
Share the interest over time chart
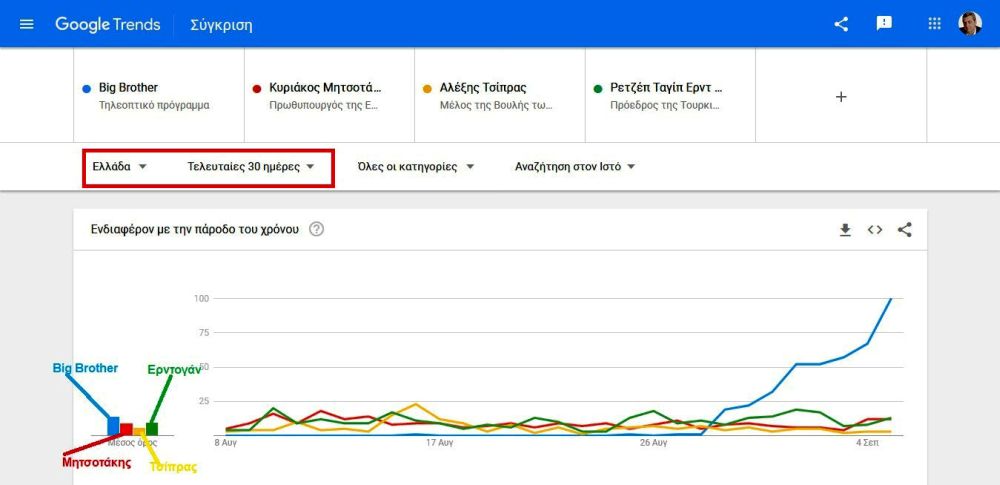pyautogui.click(x=904, y=230)
